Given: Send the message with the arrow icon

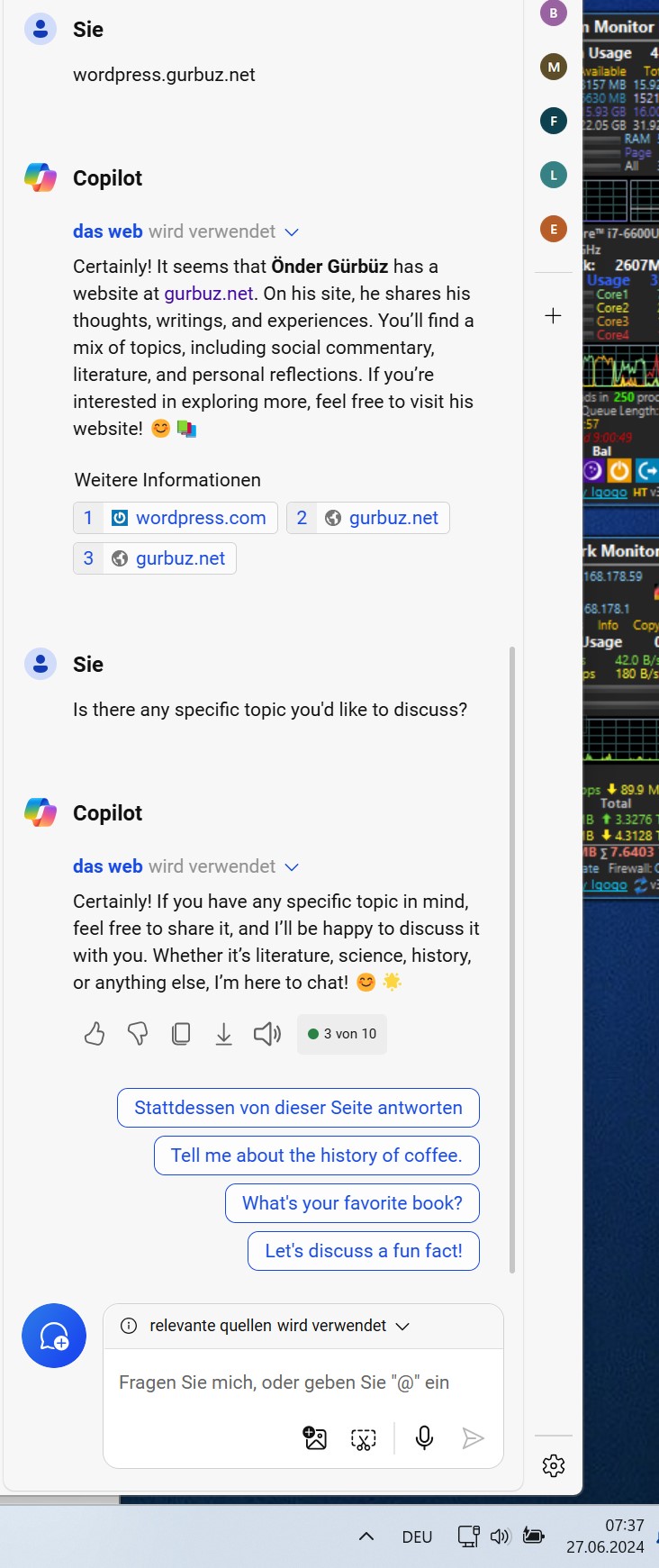Looking at the screenshot, I should (473, 1438).
